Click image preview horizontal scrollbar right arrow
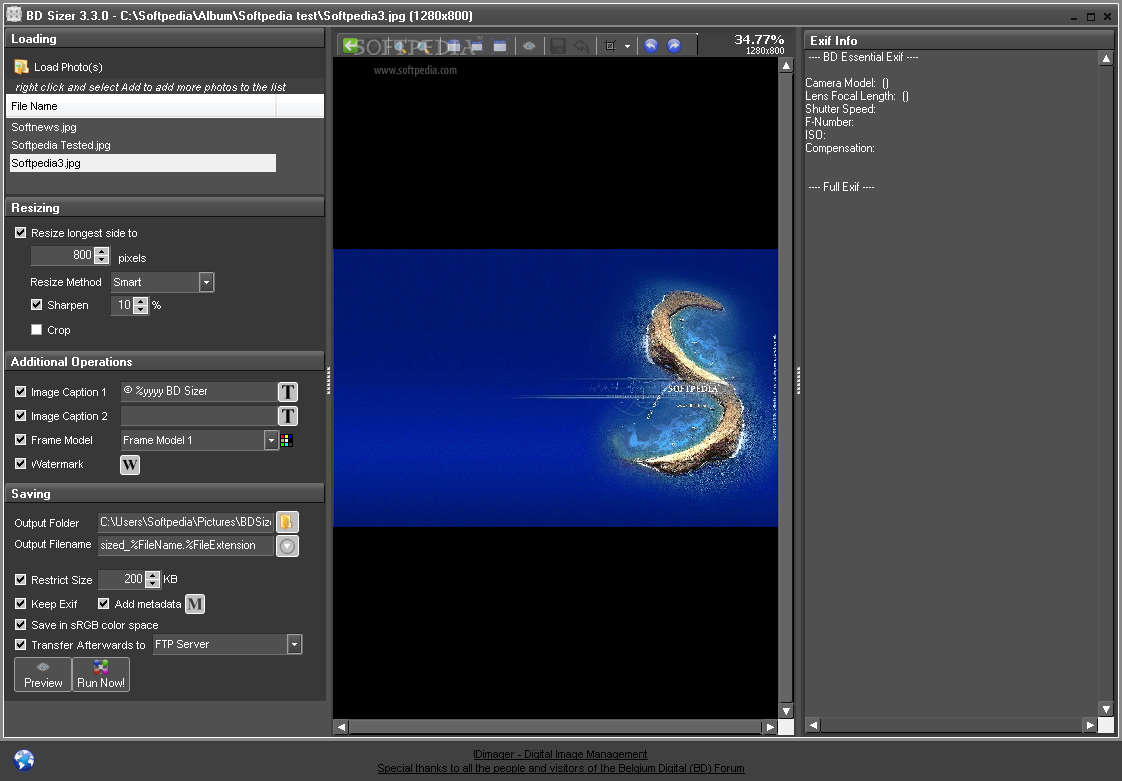The image size is (1122, 781). (x=769, y=727)
